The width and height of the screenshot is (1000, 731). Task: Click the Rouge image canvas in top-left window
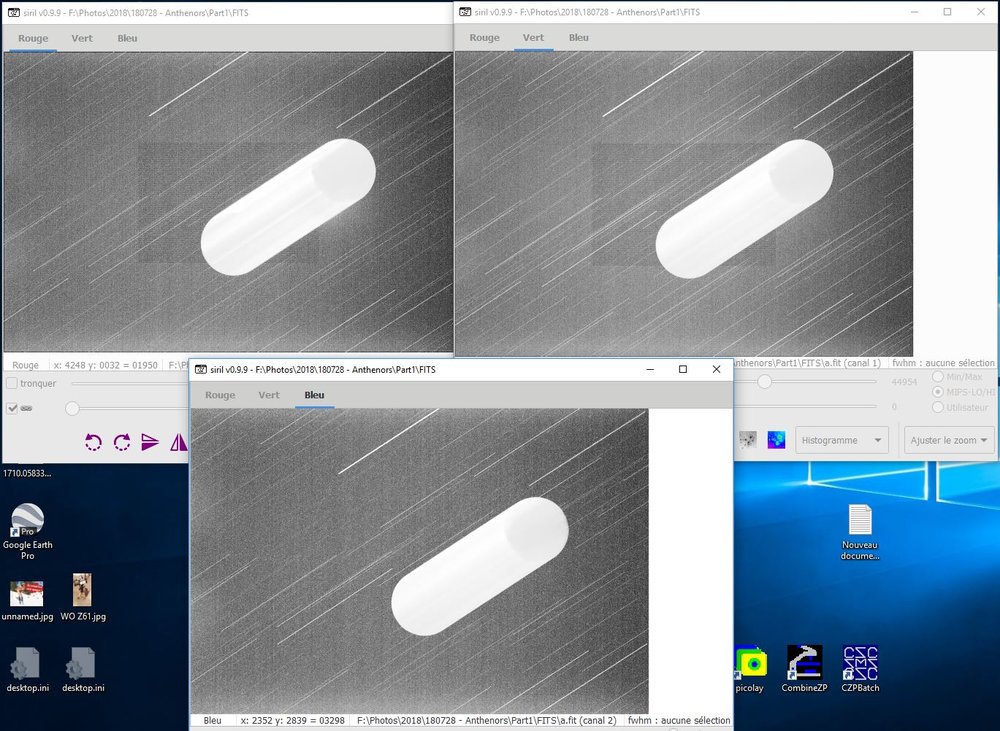click(228, 202)
